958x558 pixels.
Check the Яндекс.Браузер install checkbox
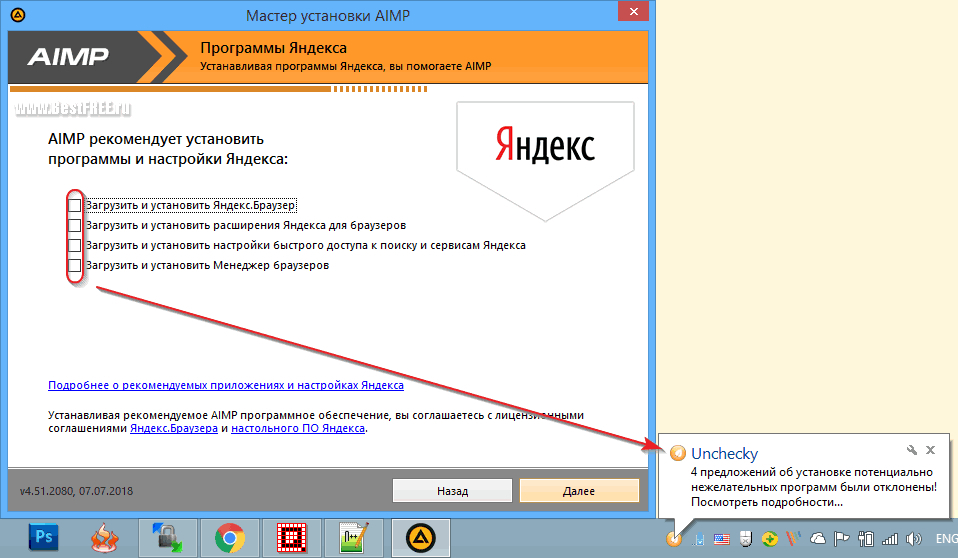(75, 205)
